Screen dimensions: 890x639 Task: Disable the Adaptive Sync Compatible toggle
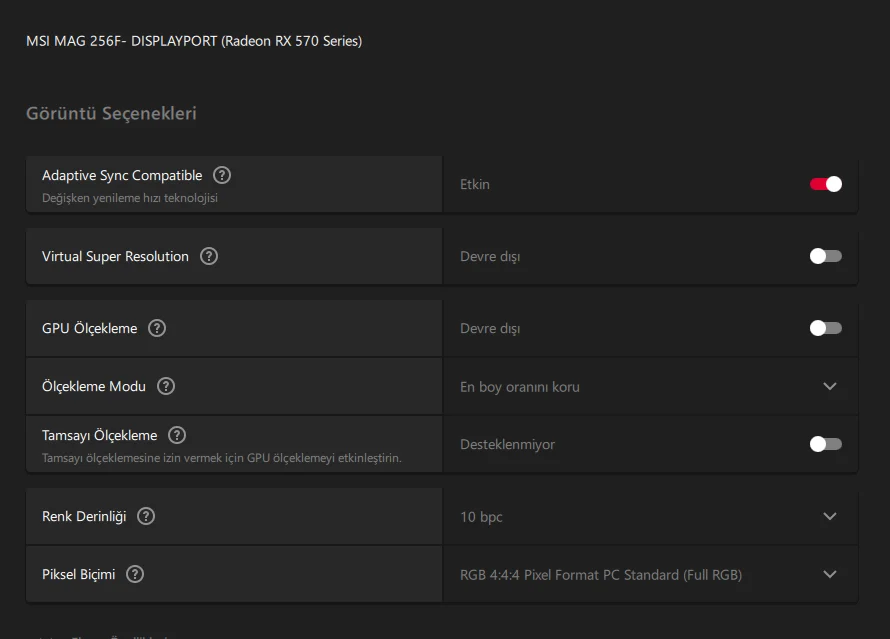[825, 184]
